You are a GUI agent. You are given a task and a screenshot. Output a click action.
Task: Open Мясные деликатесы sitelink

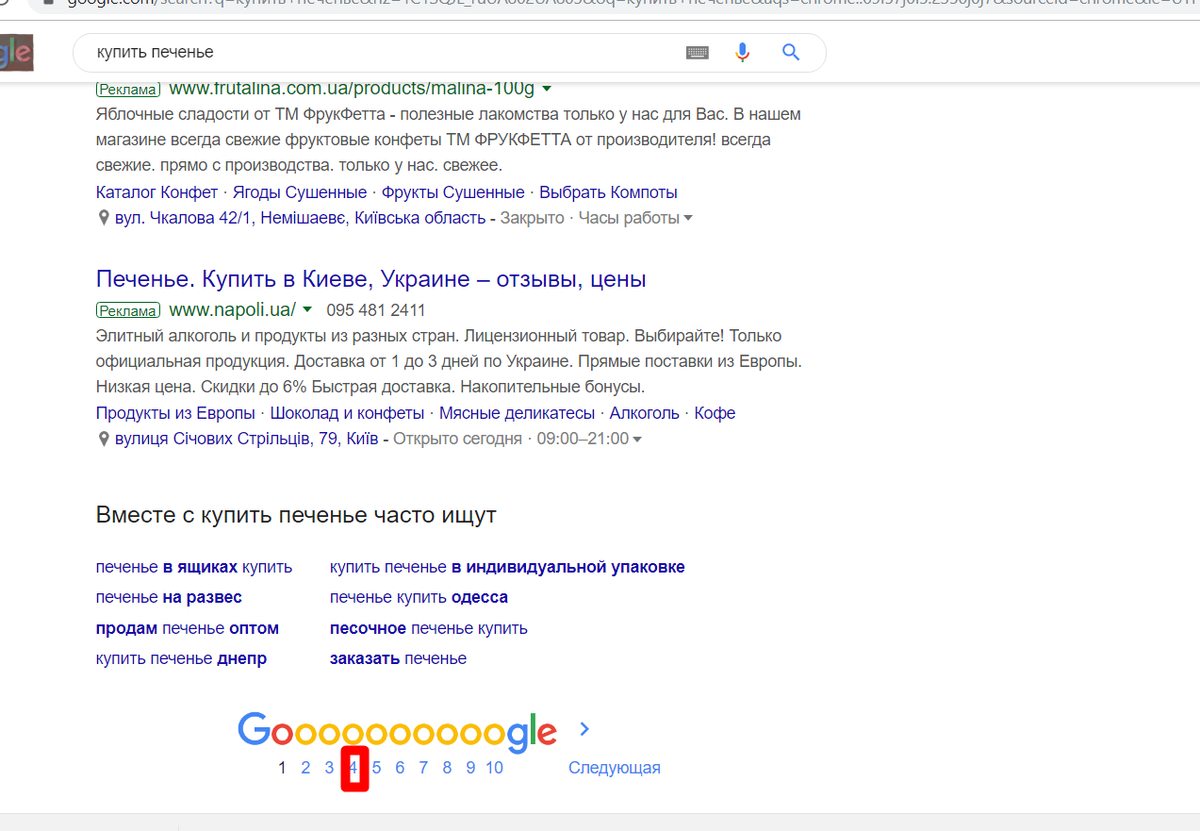[x=517, y=413]
